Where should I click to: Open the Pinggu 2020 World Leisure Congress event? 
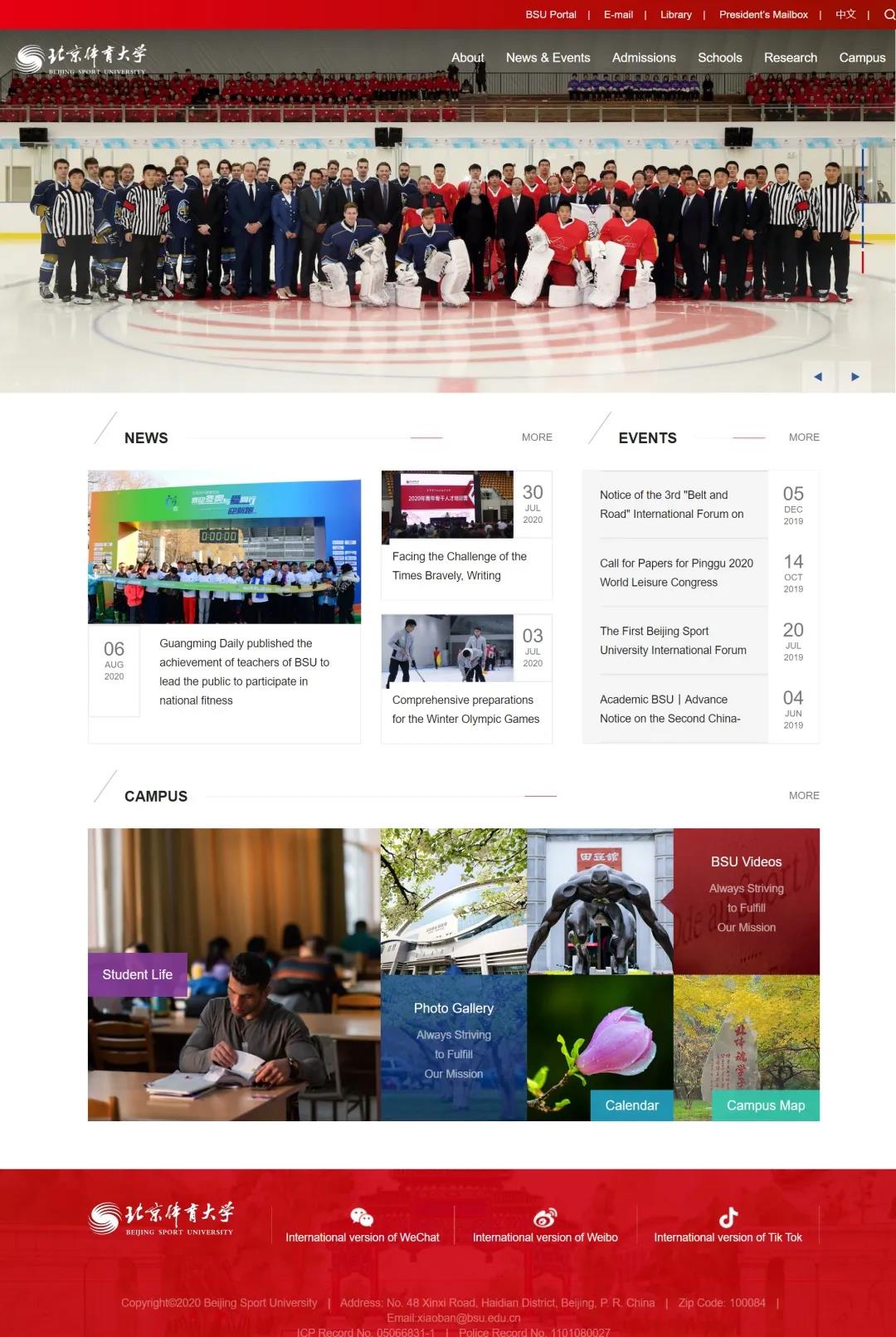click(x=676, y=573)
